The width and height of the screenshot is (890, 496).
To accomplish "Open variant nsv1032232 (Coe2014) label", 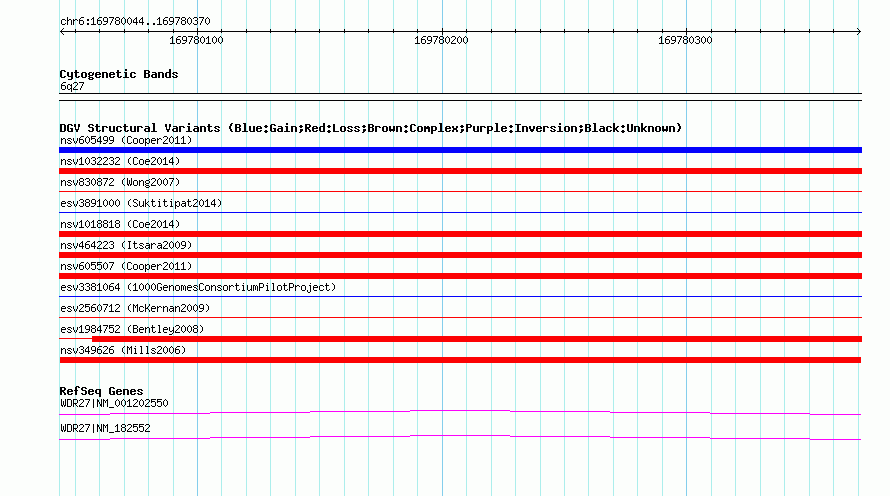I will coord(120,161).
